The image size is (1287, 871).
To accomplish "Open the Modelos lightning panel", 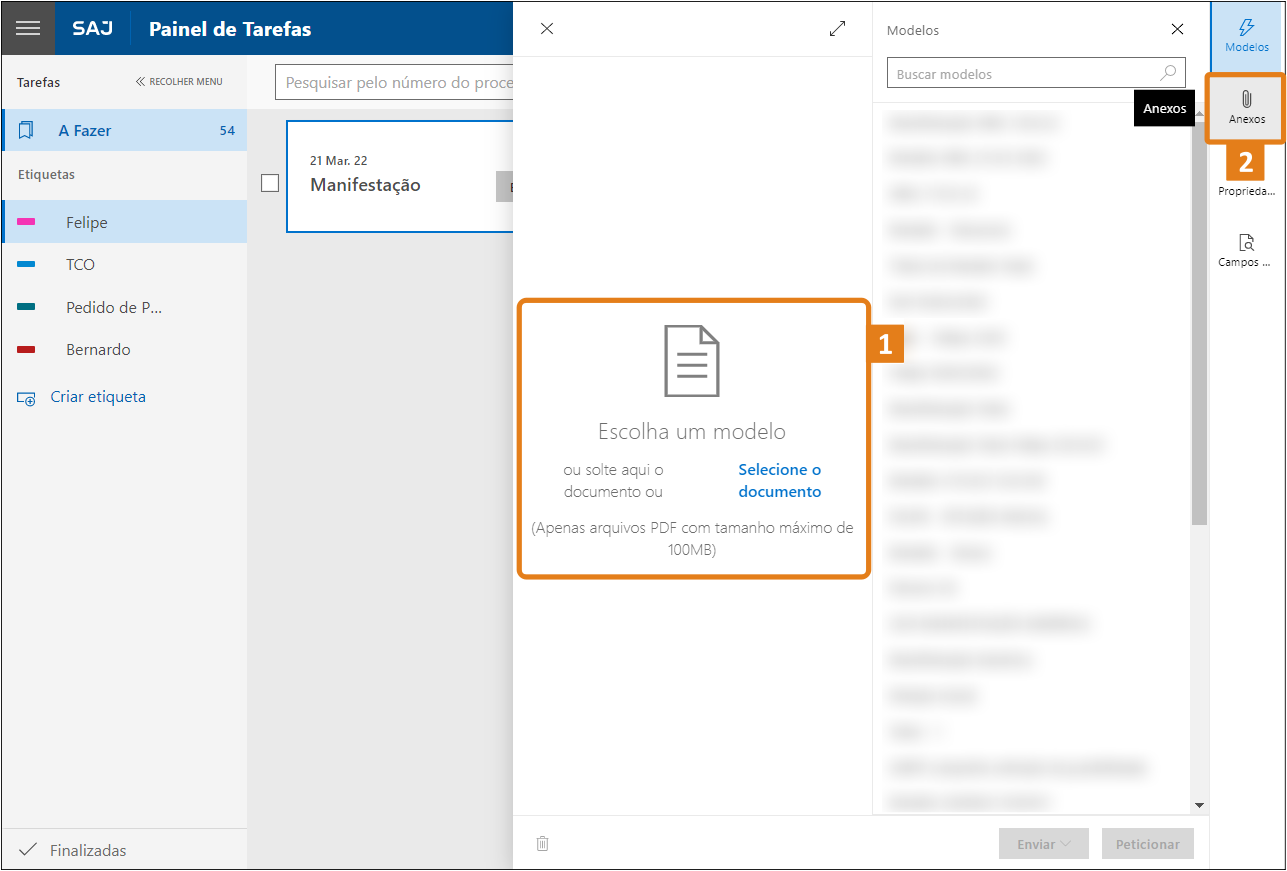I will (1246, 35).
